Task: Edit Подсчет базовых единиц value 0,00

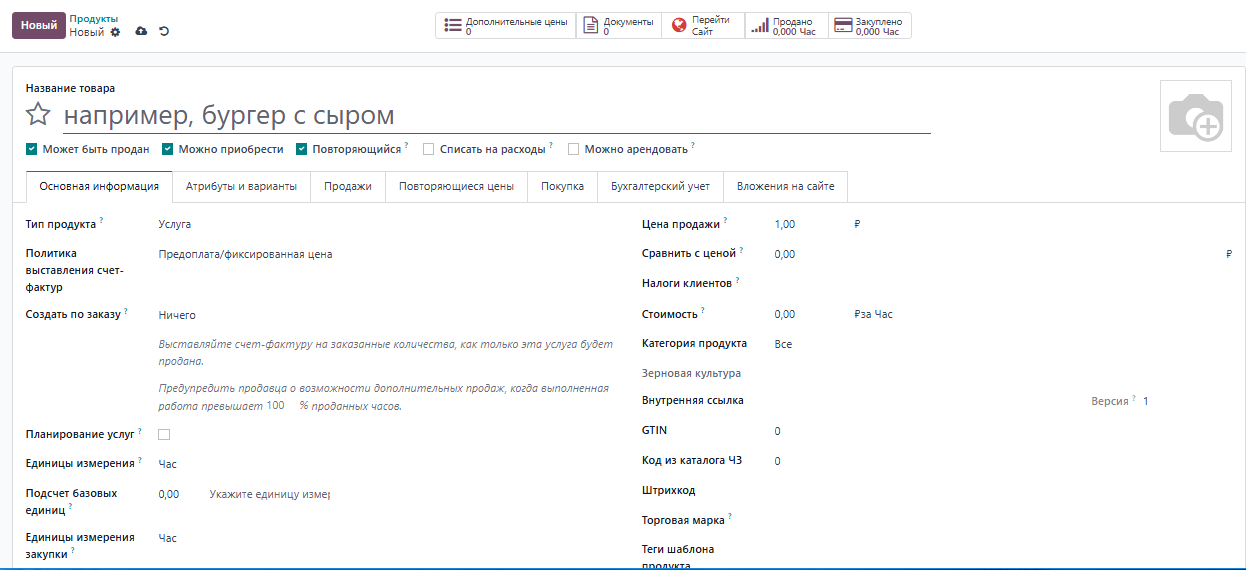Action: pyautogui.click(x=180, y=494)
